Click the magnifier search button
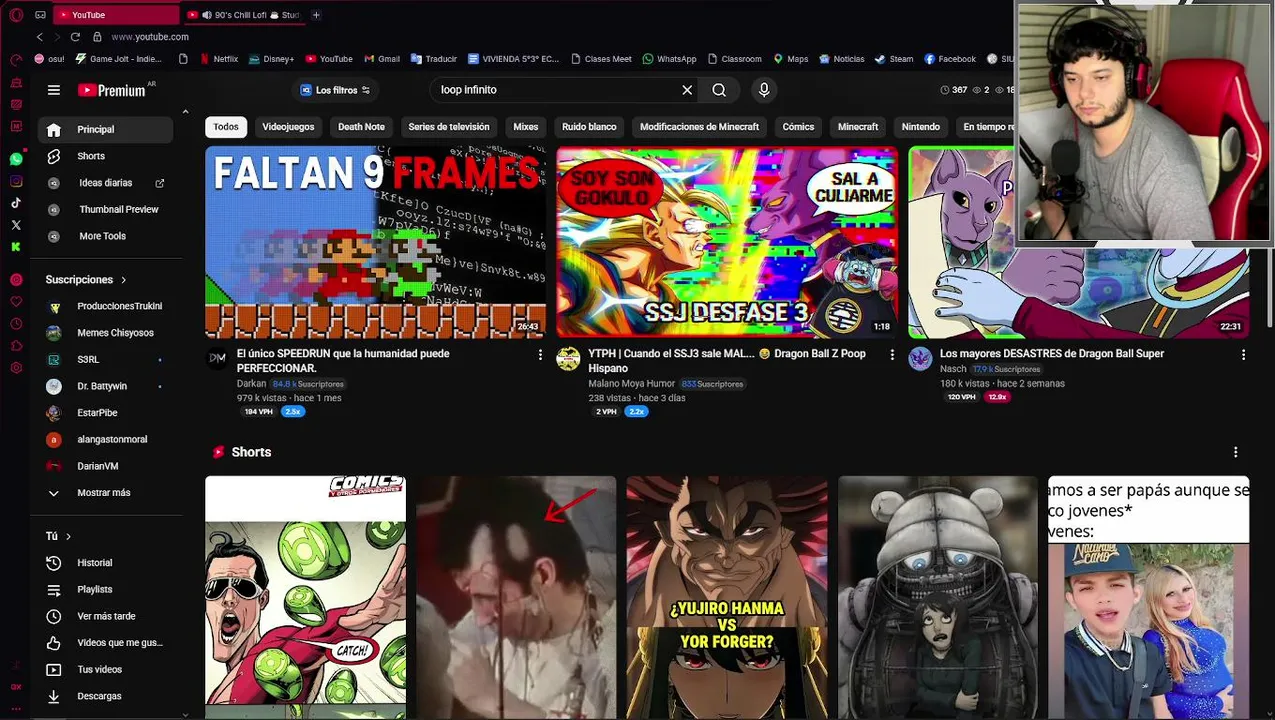This screenshot has width=1275, height=720. pos(719,90)
